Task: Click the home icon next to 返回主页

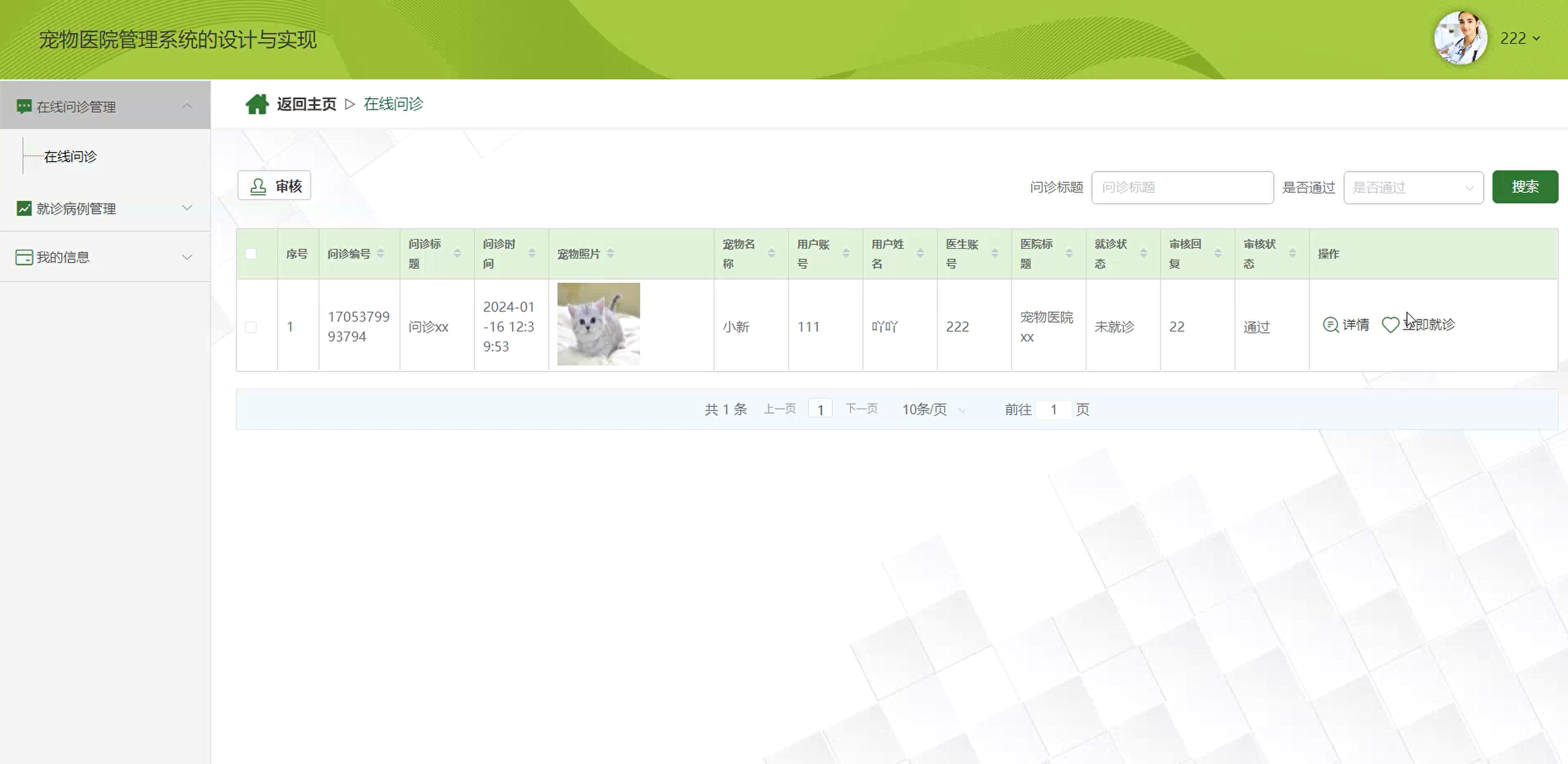Action: (x=257, y=104)
